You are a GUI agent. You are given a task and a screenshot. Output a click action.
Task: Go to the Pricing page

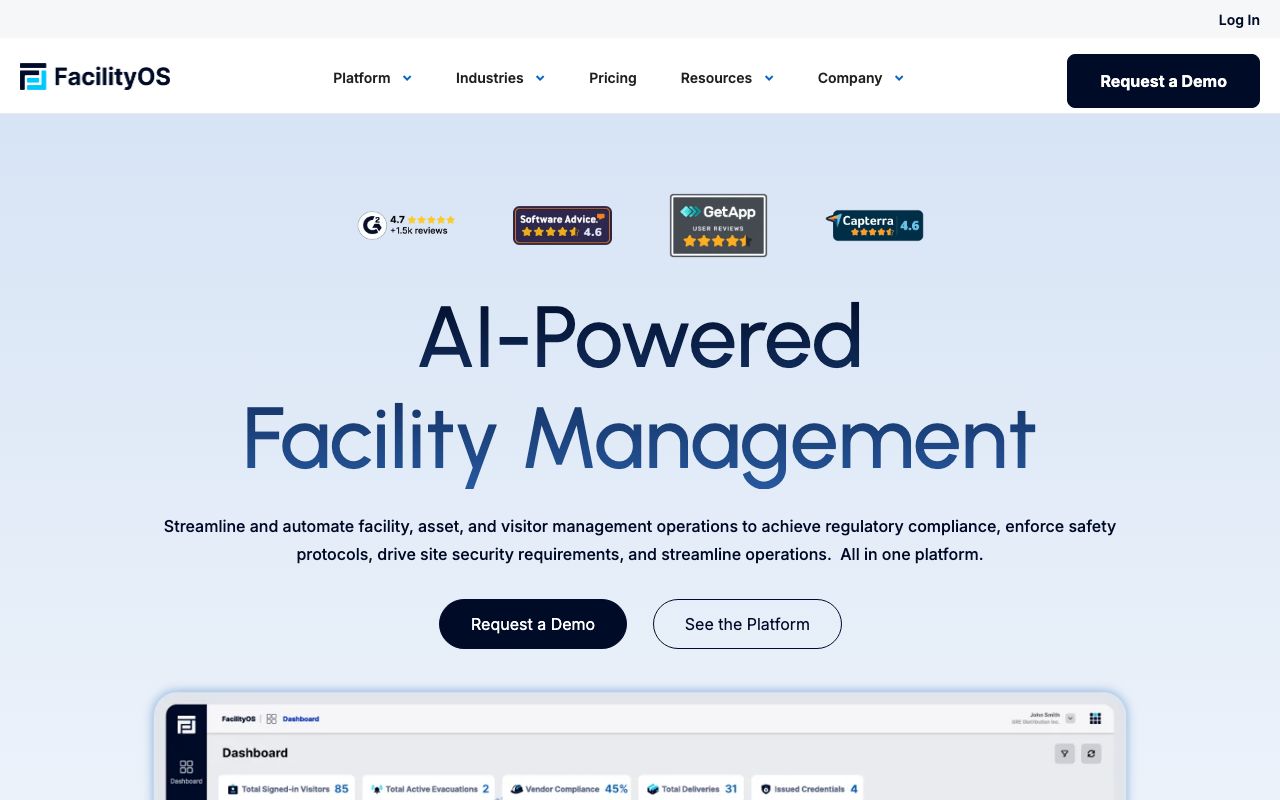(x=612, y=78)
